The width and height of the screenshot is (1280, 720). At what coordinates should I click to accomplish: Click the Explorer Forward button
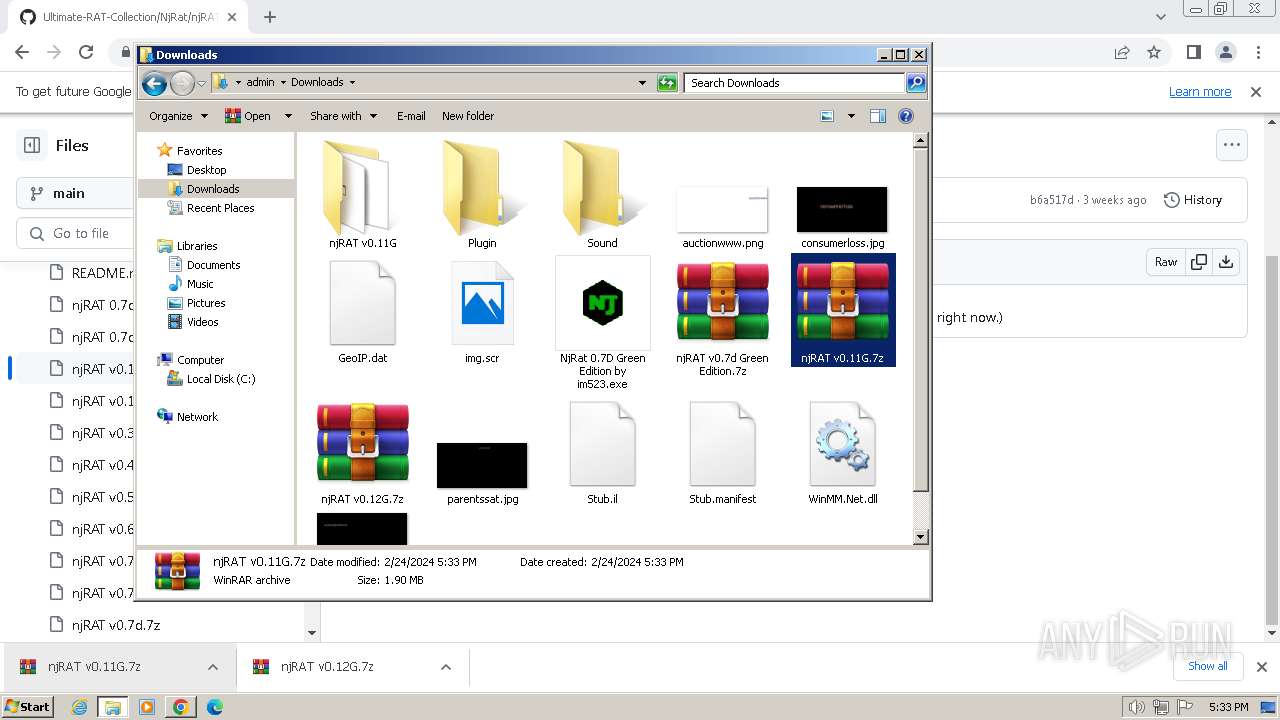tap(182, 83)
